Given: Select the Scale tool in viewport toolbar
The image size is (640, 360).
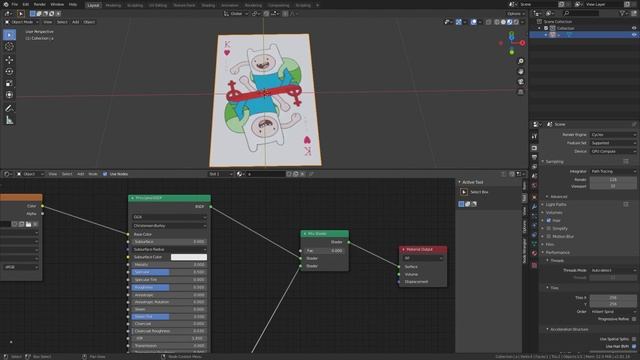Looking at the screenshot, I should pos(9,84).
